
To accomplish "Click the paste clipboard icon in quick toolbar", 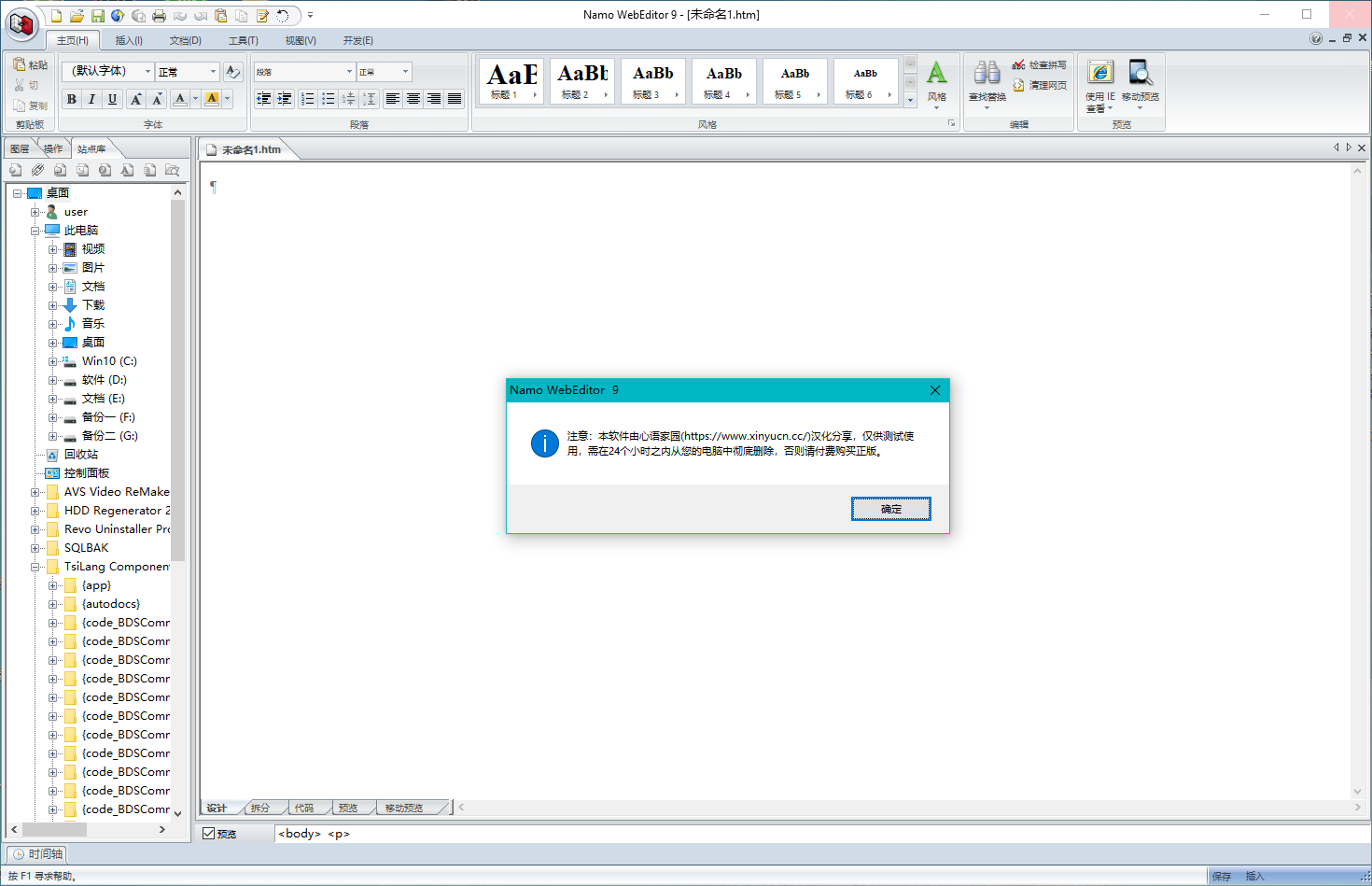I will click(220, 16).
